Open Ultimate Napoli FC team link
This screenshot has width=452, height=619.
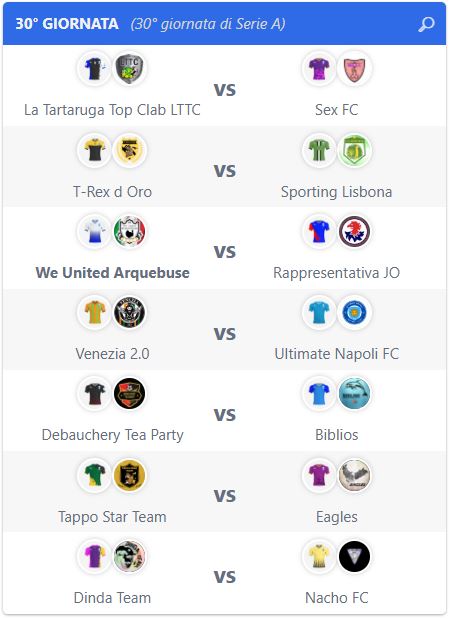pos(337,354)
